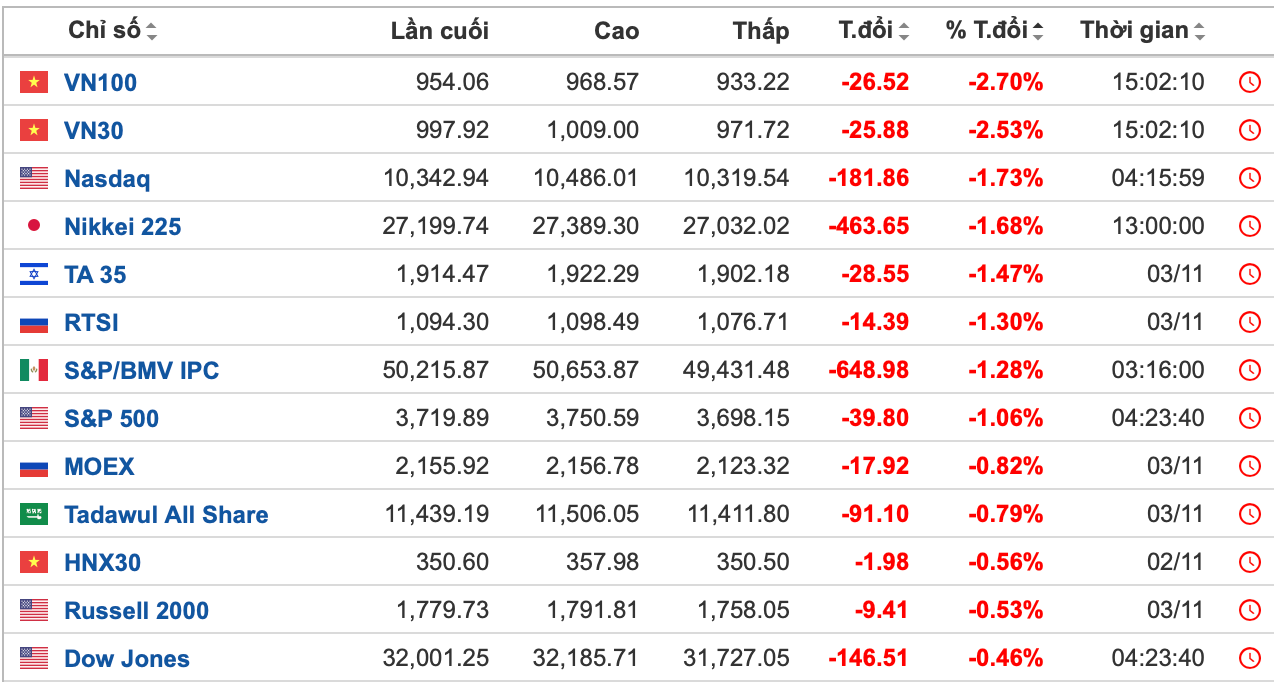Image resolution: width=1274 pixels, height=682 pixels.
Task: Open the MOEX index link
Action: tap(99, 466)
